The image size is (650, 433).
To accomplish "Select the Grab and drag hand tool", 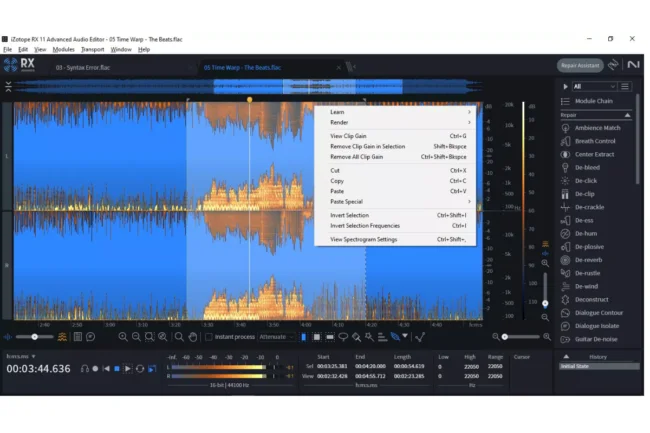I will [x=192, y=337].
